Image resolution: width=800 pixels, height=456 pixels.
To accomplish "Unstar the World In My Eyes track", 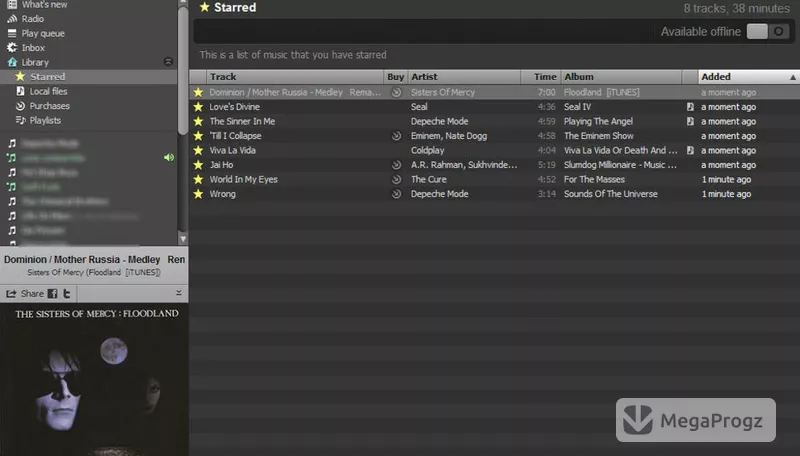I will tap(198, 180).
